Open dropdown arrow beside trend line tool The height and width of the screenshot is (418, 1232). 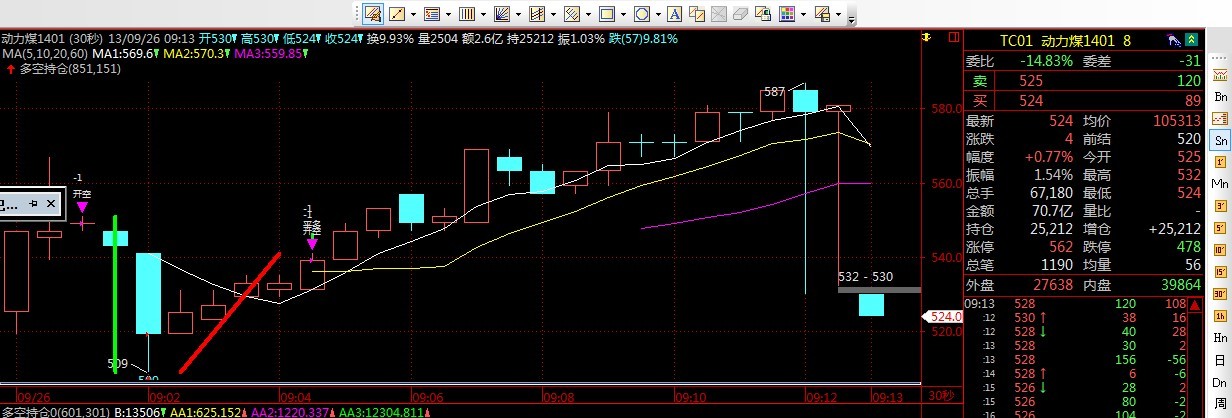click(412, 14)
